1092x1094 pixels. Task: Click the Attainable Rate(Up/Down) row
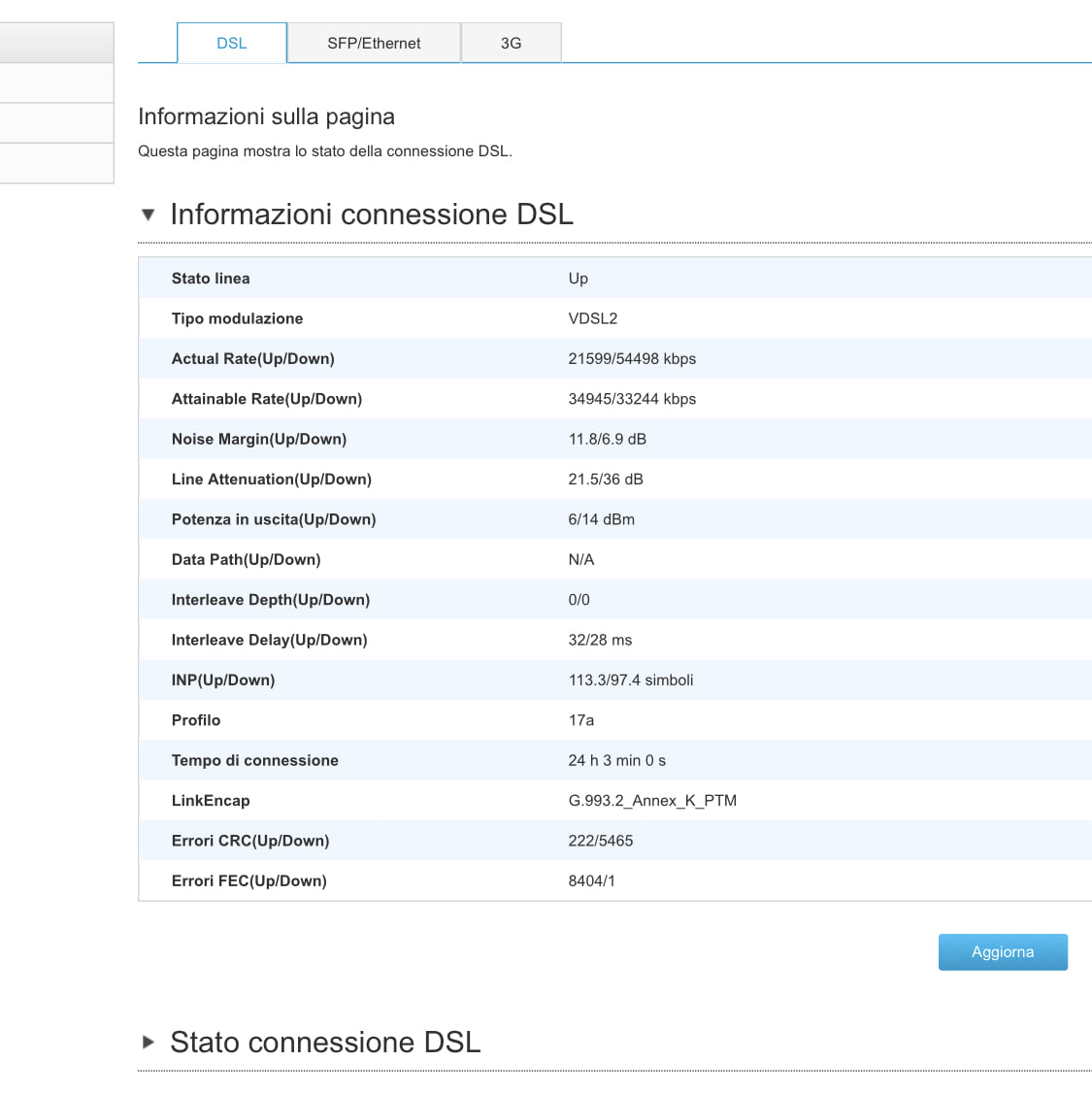614,399
